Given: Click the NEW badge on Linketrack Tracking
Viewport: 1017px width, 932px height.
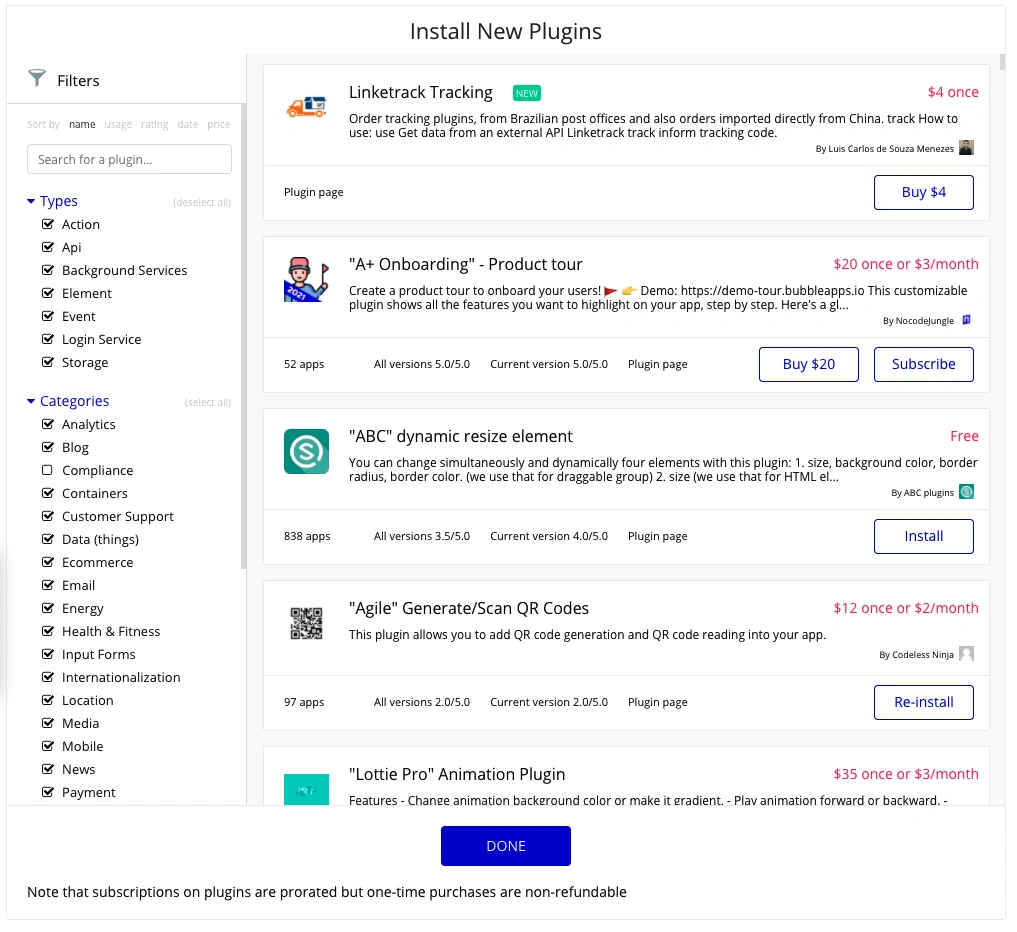Looking at the screenshot, I should 527,93.
